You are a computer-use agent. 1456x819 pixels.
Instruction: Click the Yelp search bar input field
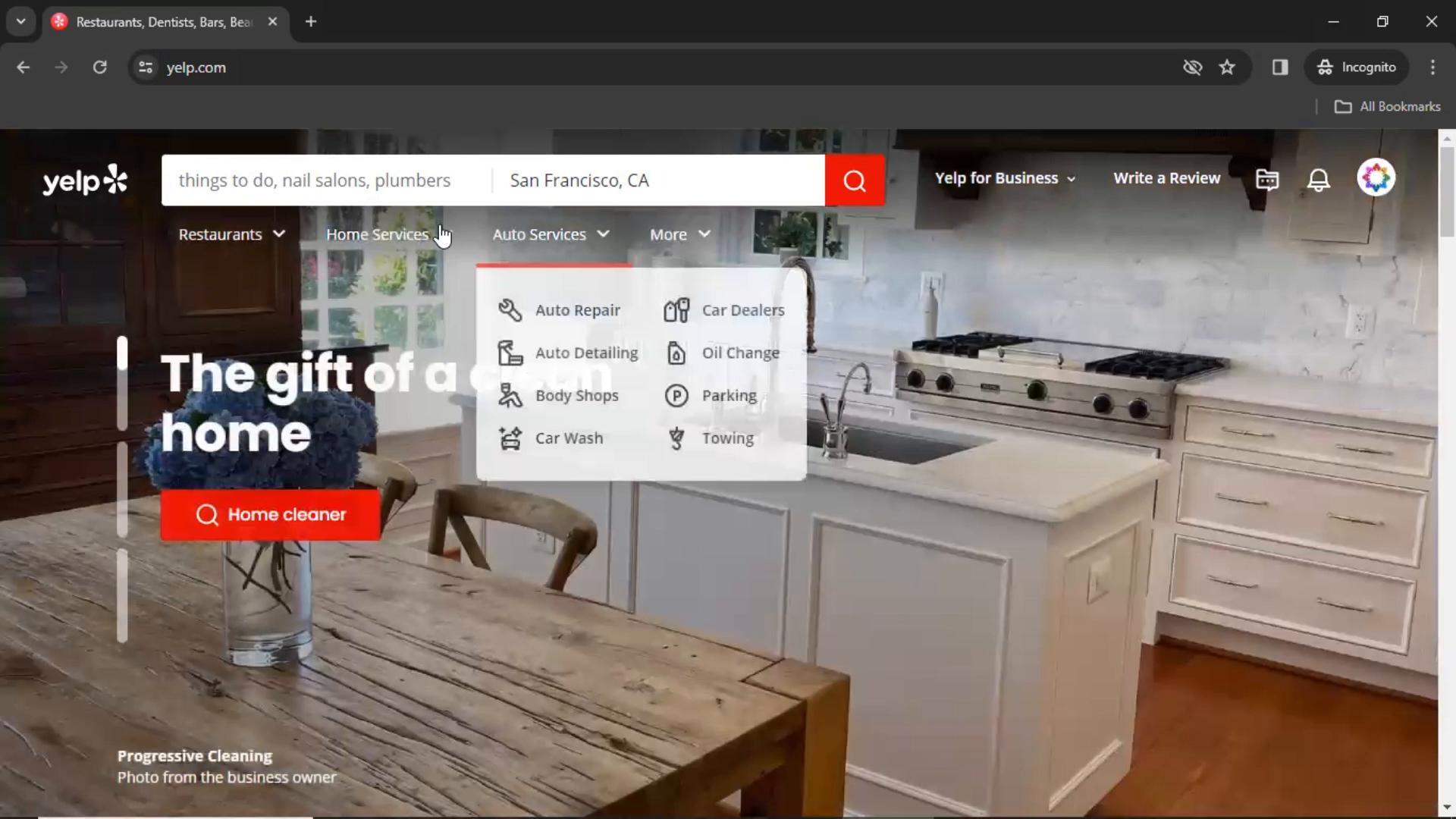pos(325,180)
